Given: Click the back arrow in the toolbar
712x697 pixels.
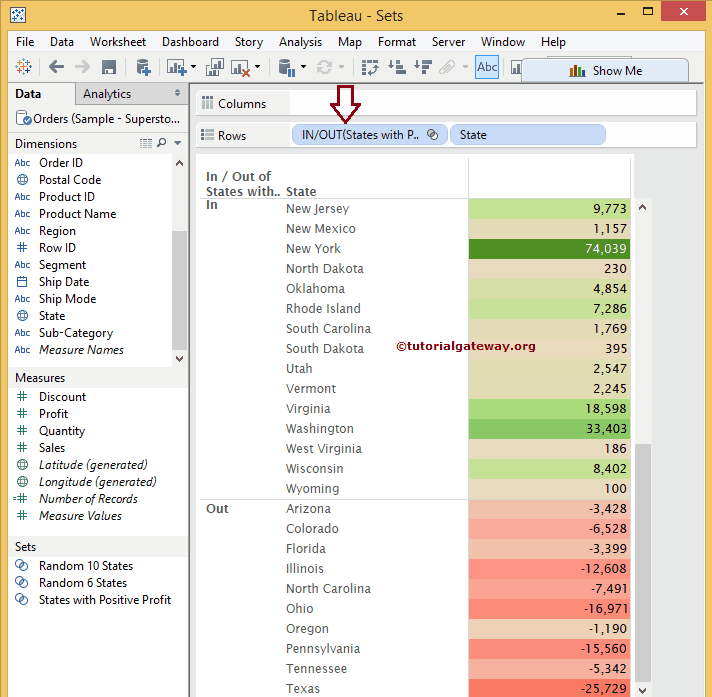Looking at the screenshot, I should pyautogui.click(x=57, y=67).
